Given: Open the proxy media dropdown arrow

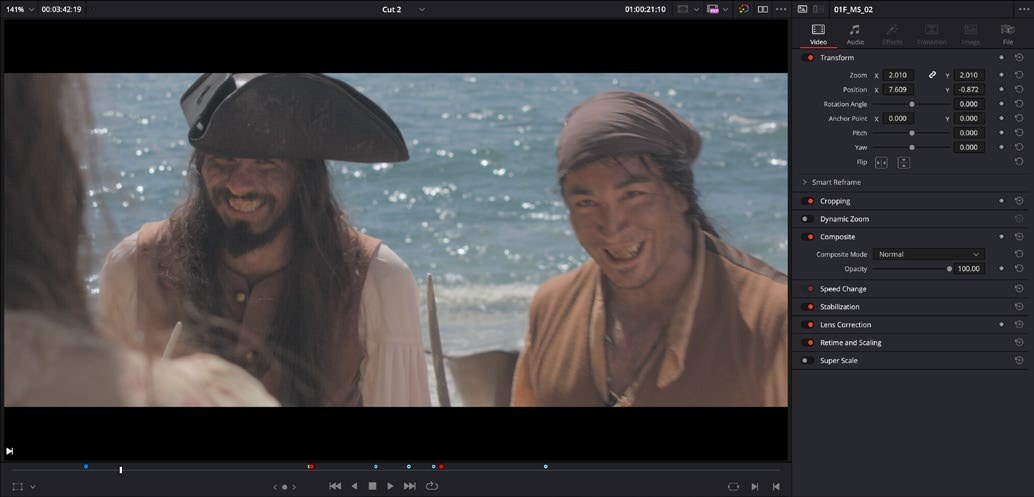Looking at the screenshot, I should click(x=725, y=9).
